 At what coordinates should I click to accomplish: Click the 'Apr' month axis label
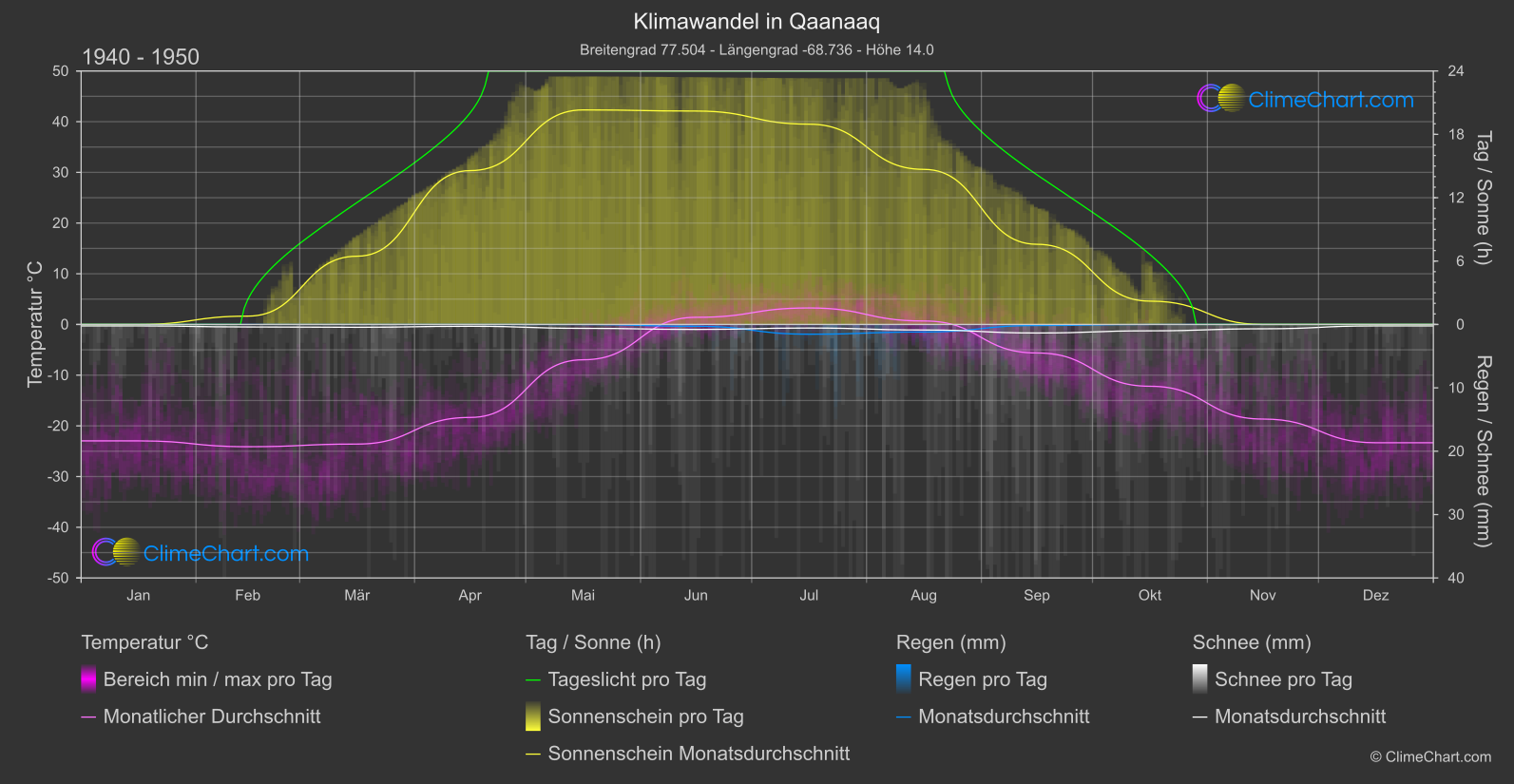pos(470,595)
